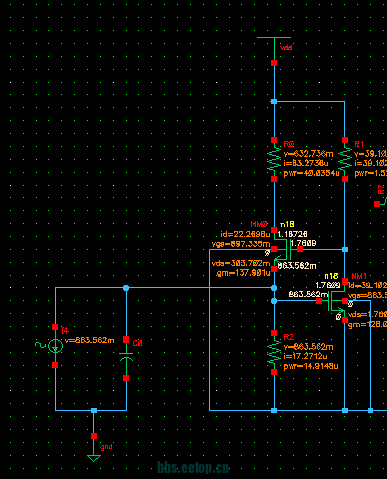Viewport: 387px width, 479px height.
Task: Click the "NM0" instance label
Action: 259,224
